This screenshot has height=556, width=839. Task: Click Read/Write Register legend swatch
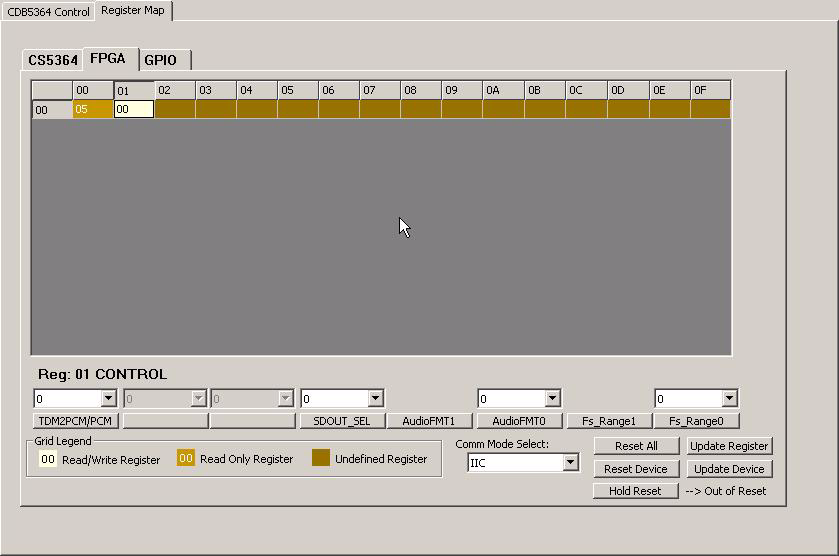click(48, 459)
